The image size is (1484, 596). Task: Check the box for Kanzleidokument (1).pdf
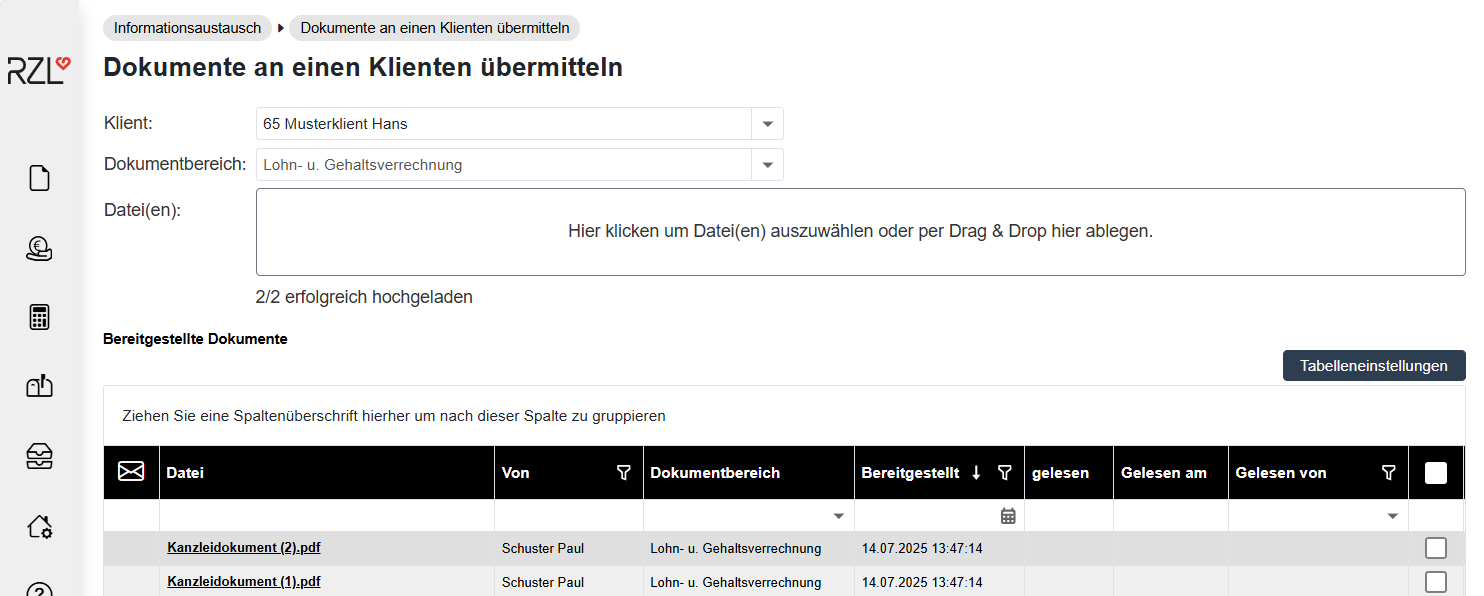[x=1435, y=582]
